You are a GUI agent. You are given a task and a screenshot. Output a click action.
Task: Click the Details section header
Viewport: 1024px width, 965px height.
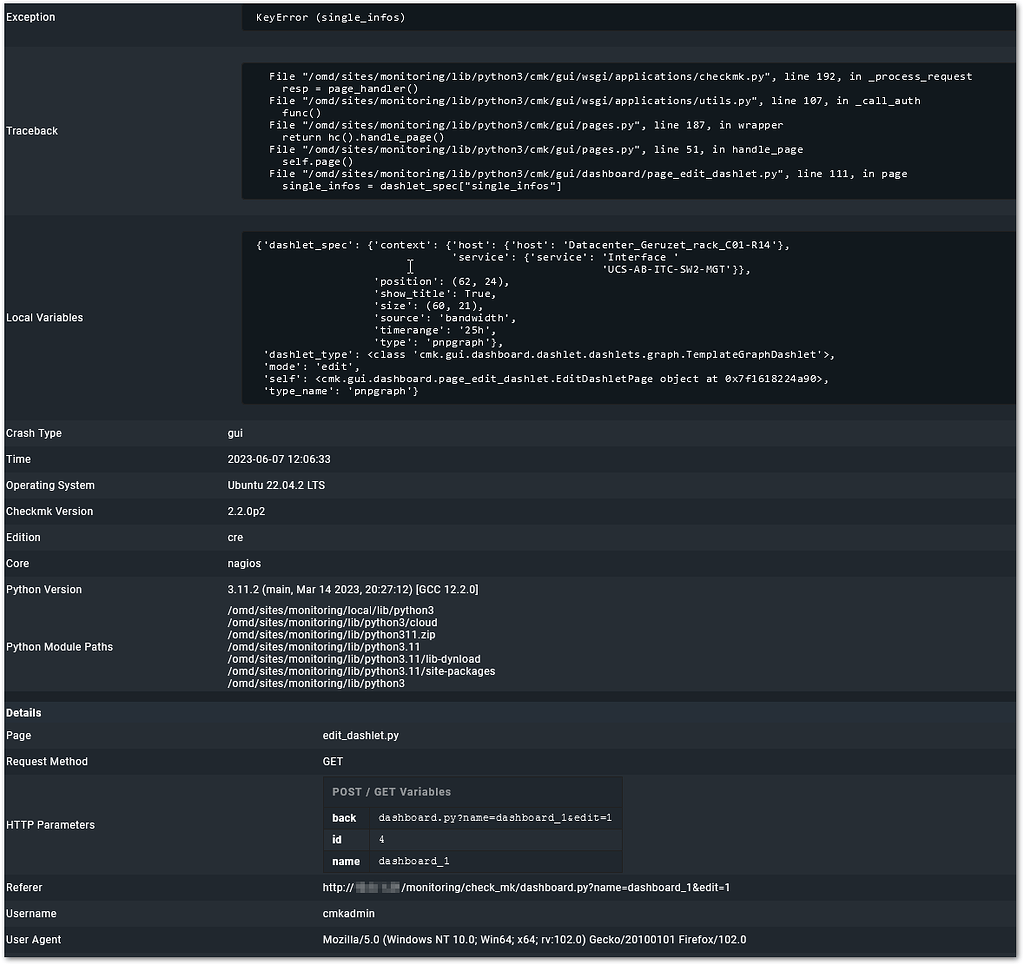coord(24,713)
